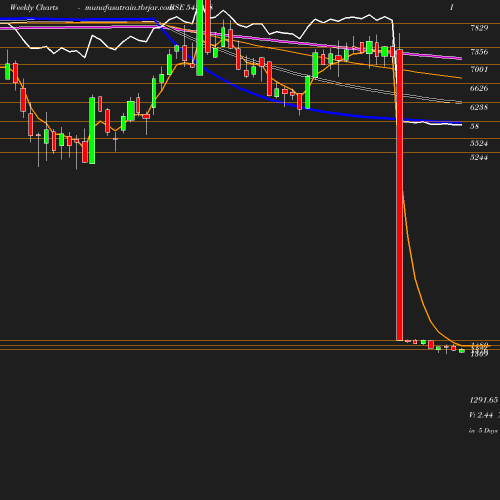The height and width of the screenshot is (500, 500).
Task: Click the last green candle at chart end
Action: [x=462, y=351]
